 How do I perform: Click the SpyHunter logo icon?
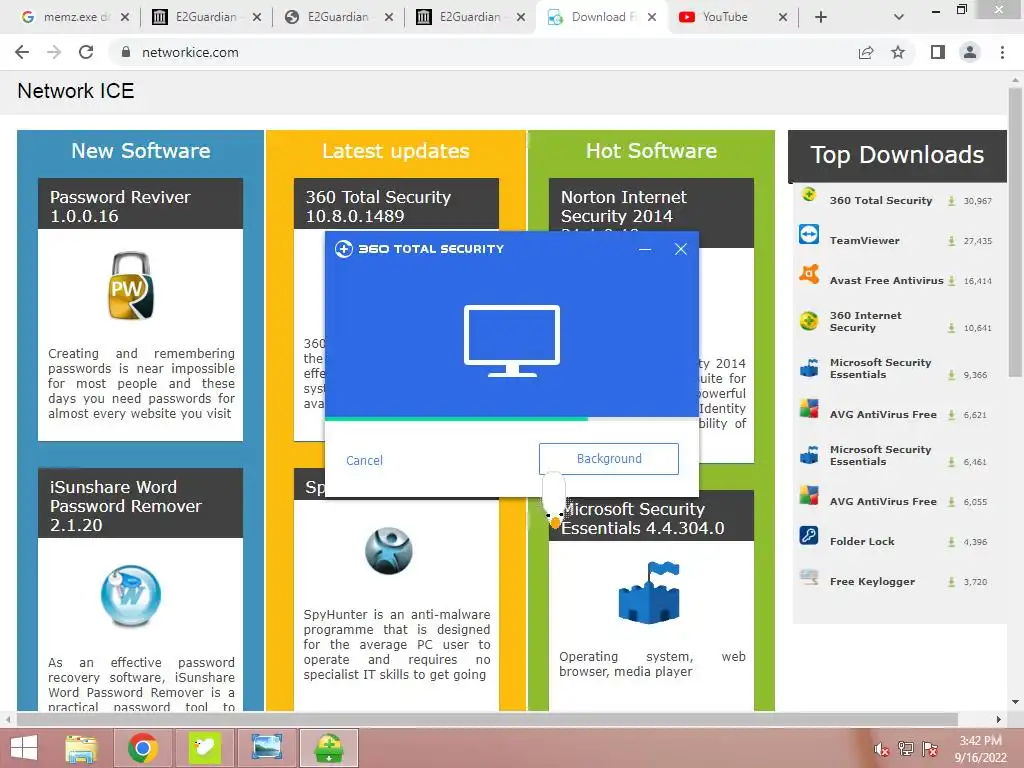tap(389, 551)
